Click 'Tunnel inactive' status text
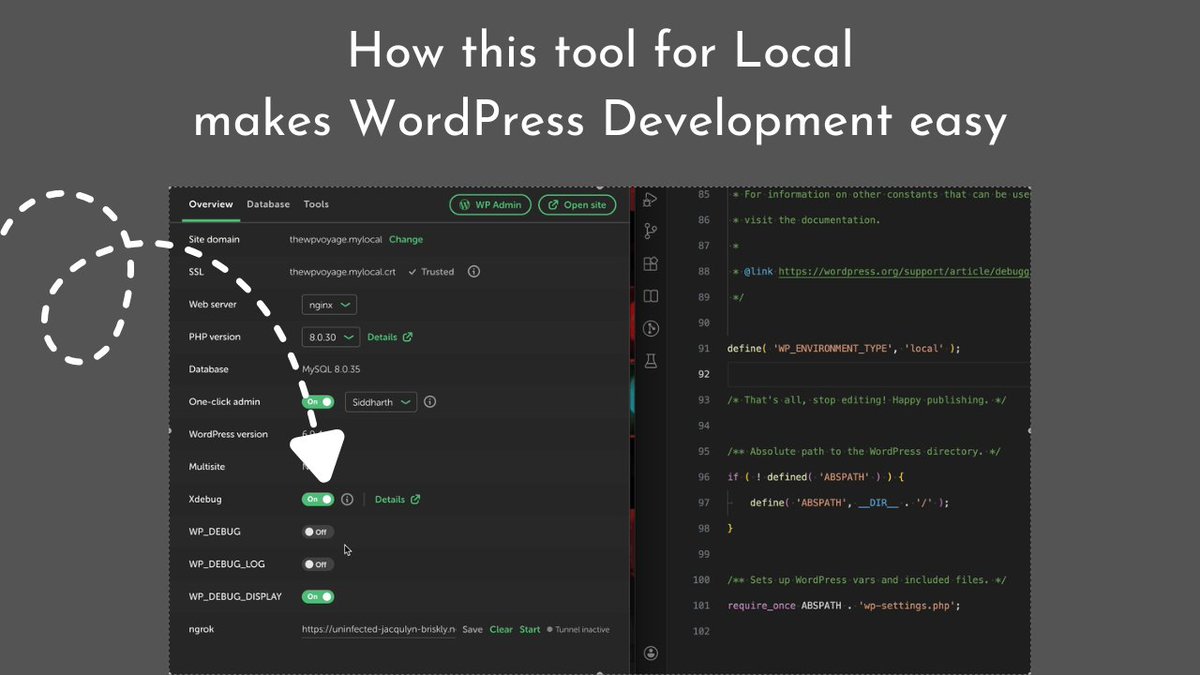Image resolution: width=1200 pixels, height=675 pixels. click(x=583, y=629)
